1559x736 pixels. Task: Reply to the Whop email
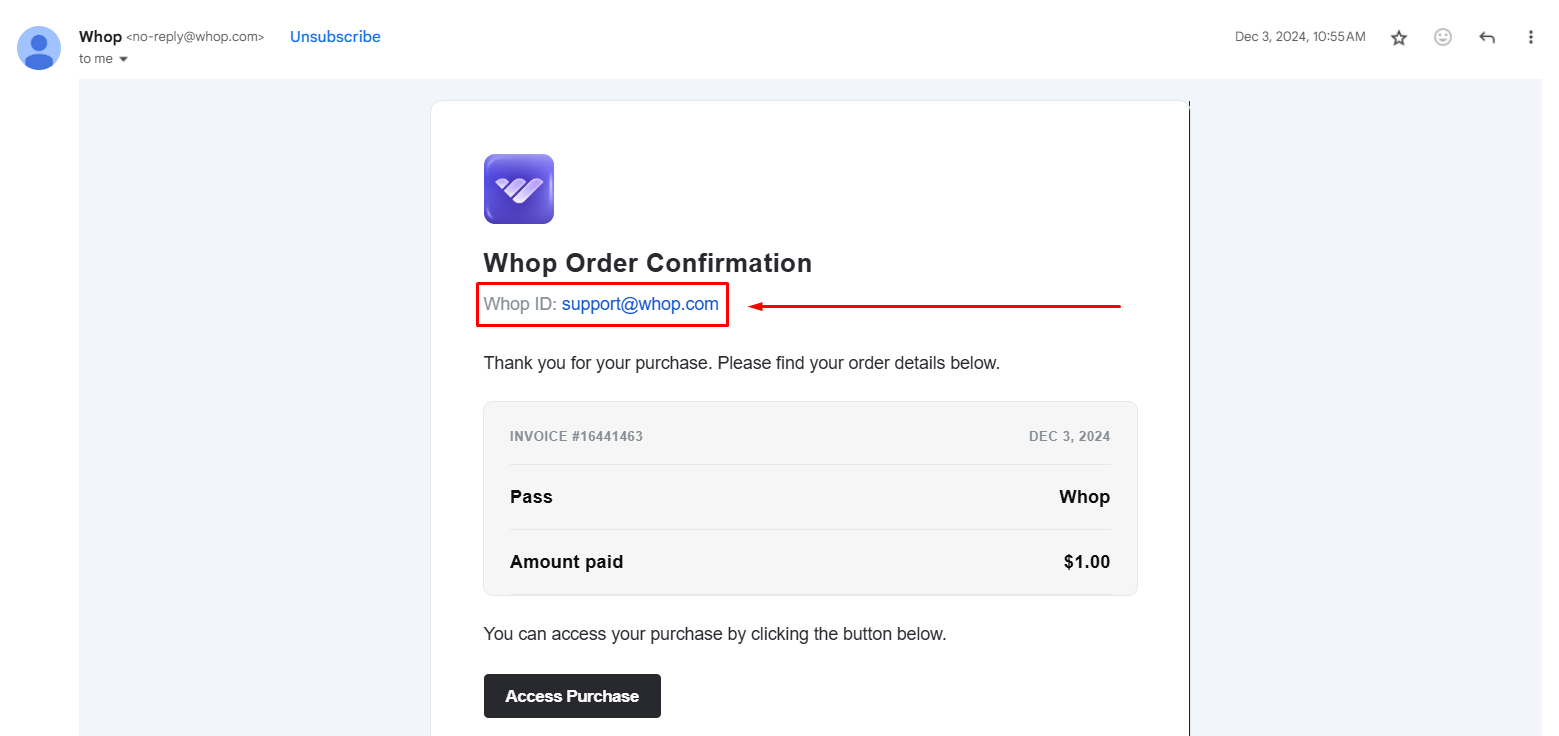[x=1487, y=37]
